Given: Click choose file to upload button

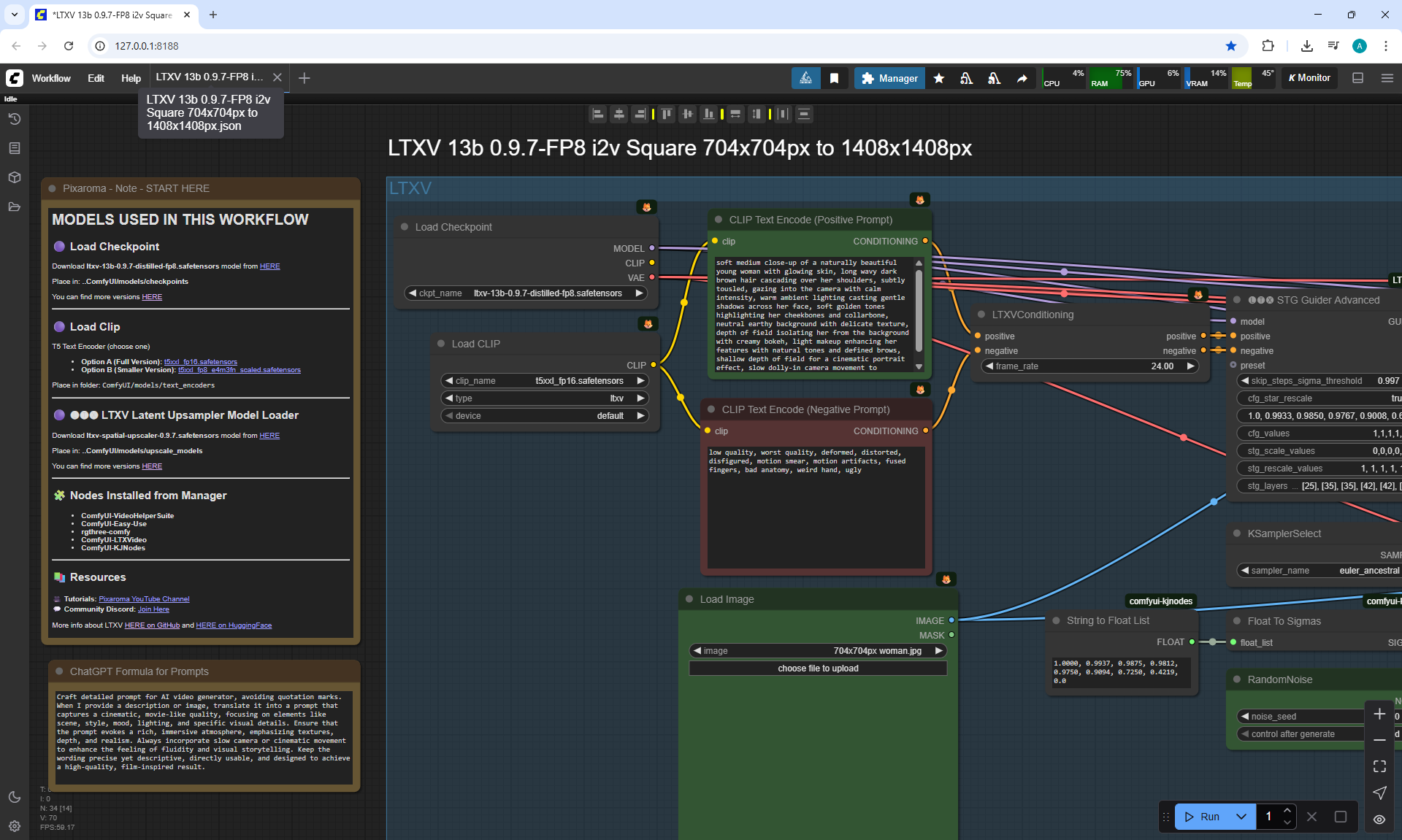Looking at the screenshot, I should pos(817,668).
